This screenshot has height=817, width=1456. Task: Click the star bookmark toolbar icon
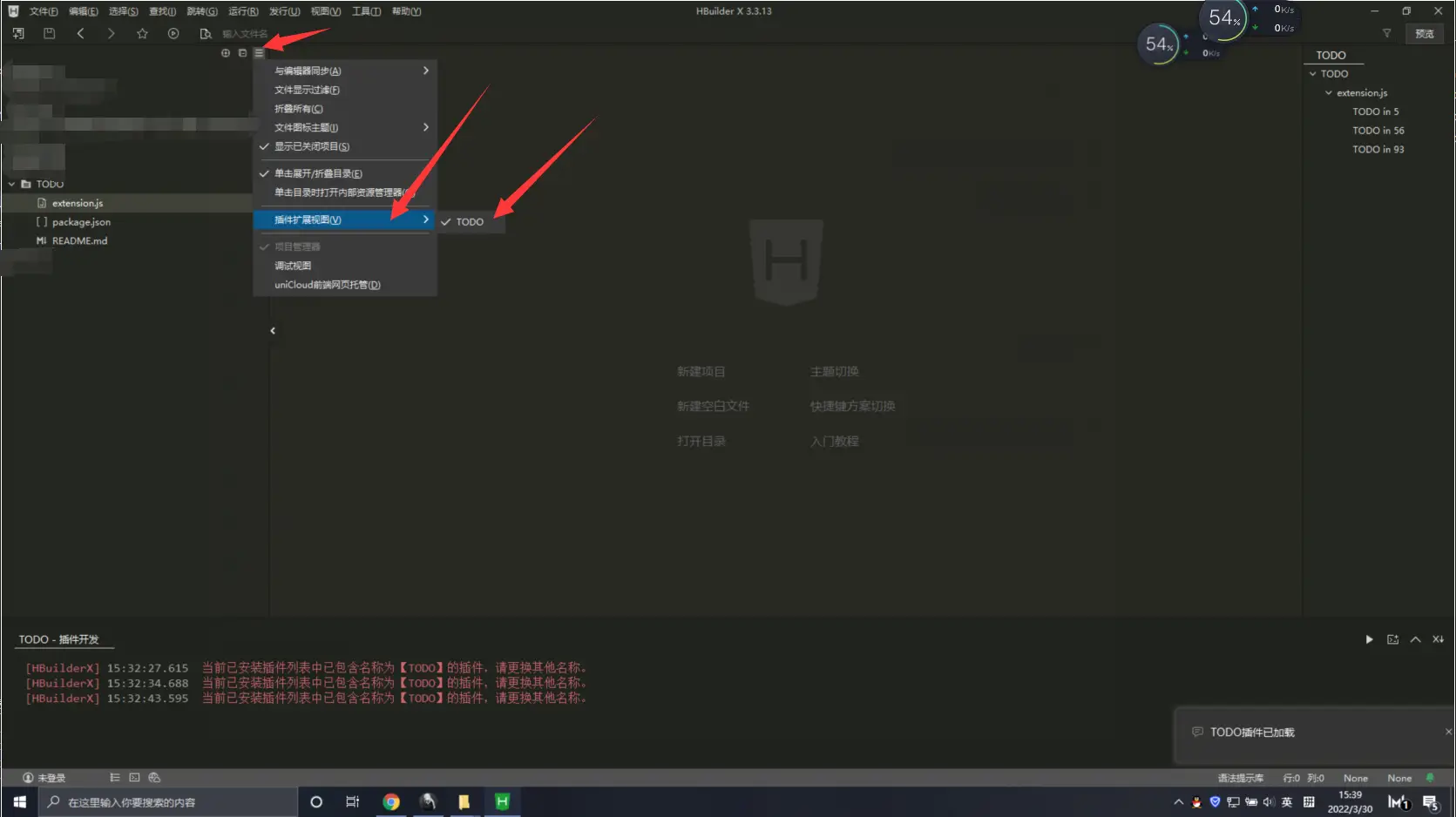pyautogui.click(x=142, y=33)
